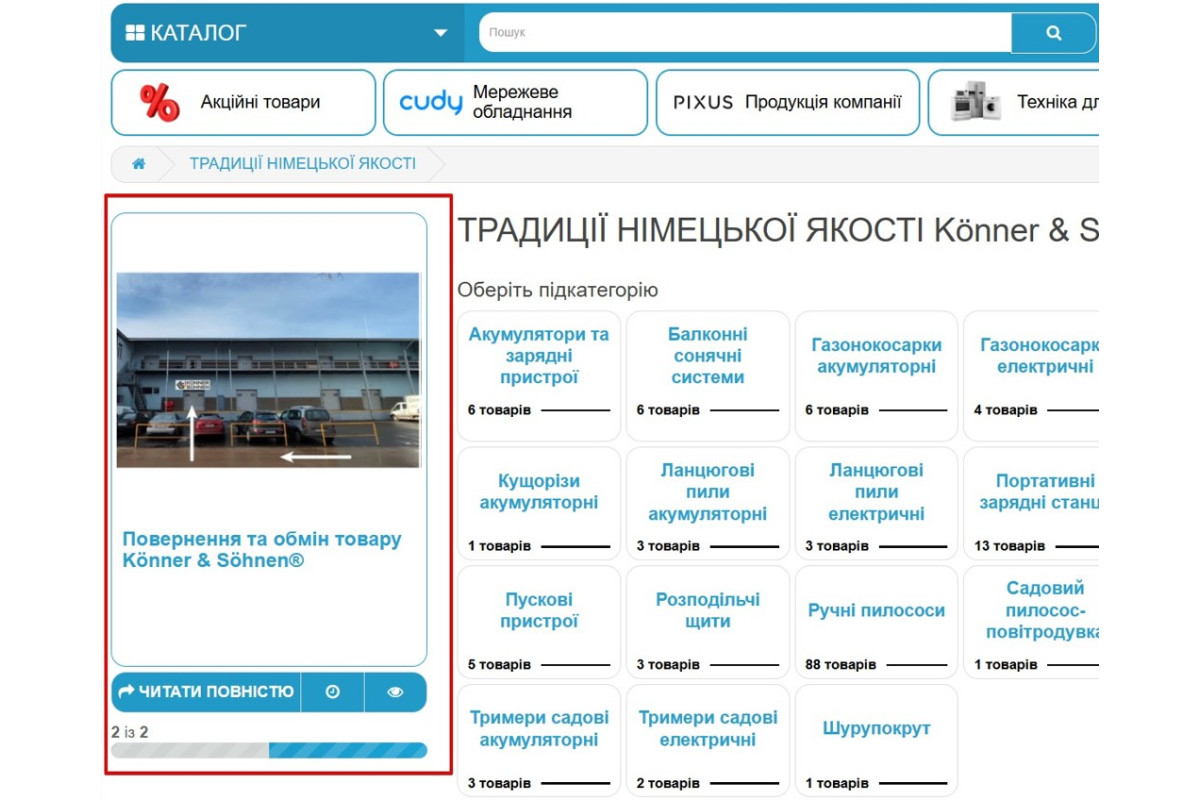
Task: Open Мережеве обладнання category
Action: pos(515,102)
